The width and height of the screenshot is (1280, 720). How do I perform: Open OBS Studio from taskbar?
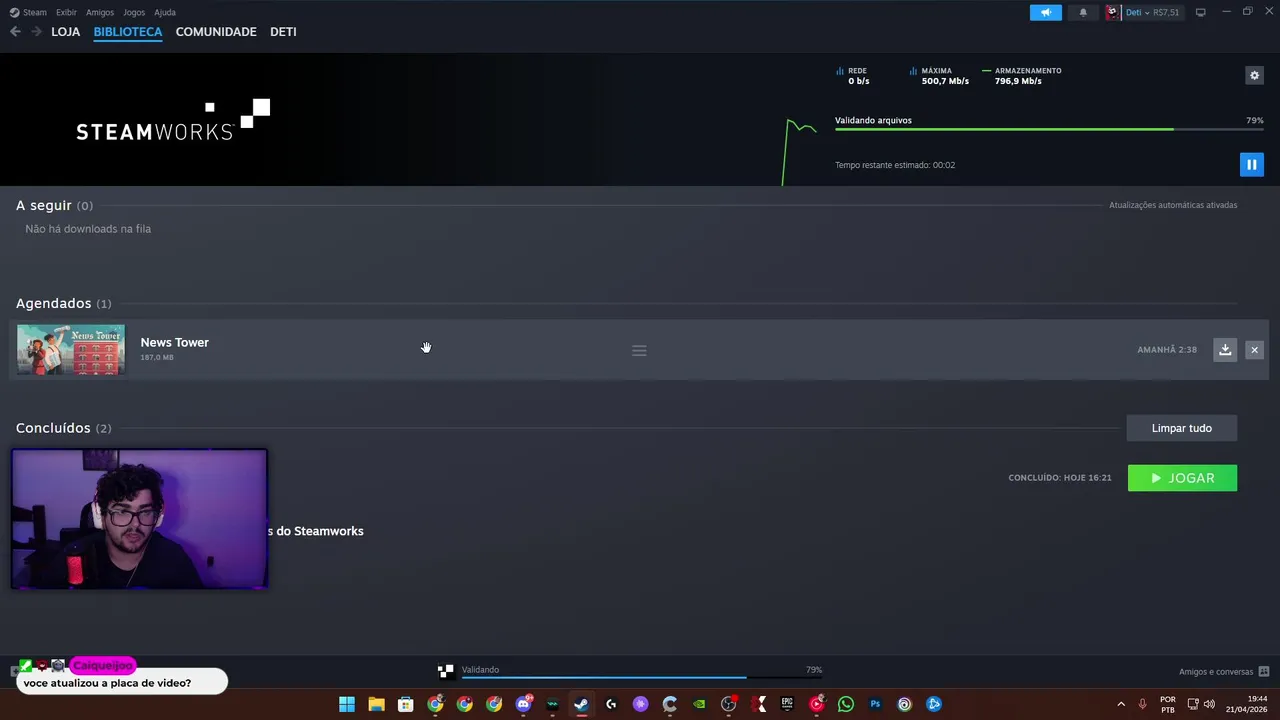point(728,704)
